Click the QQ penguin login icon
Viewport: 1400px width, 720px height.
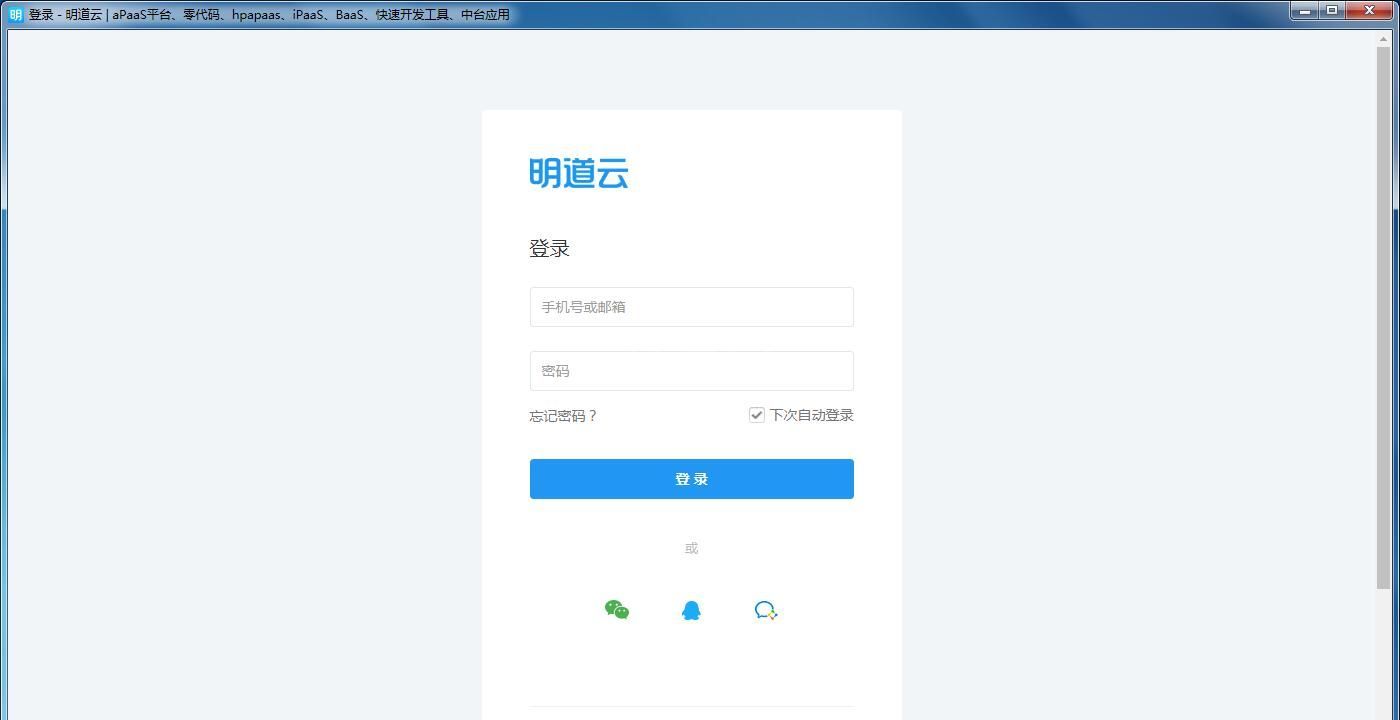(691, 610)
